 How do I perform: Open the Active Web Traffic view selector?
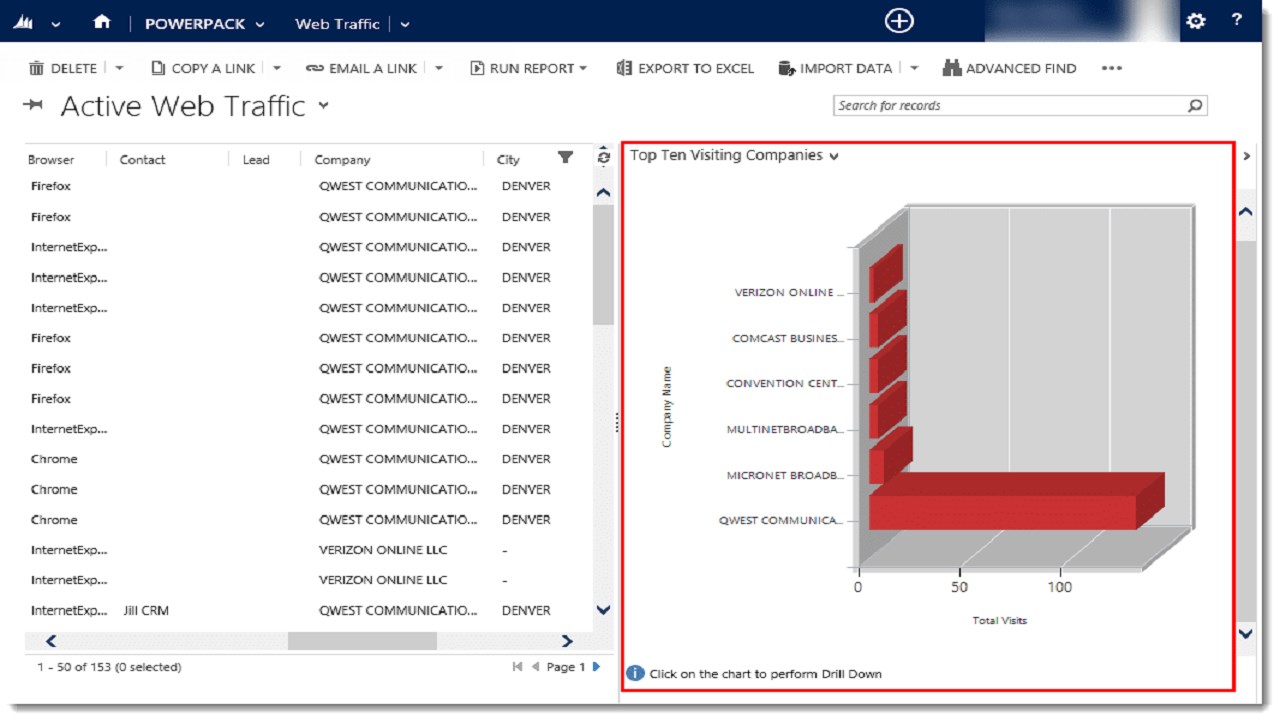pyautogui.click(x=323, y=105)
